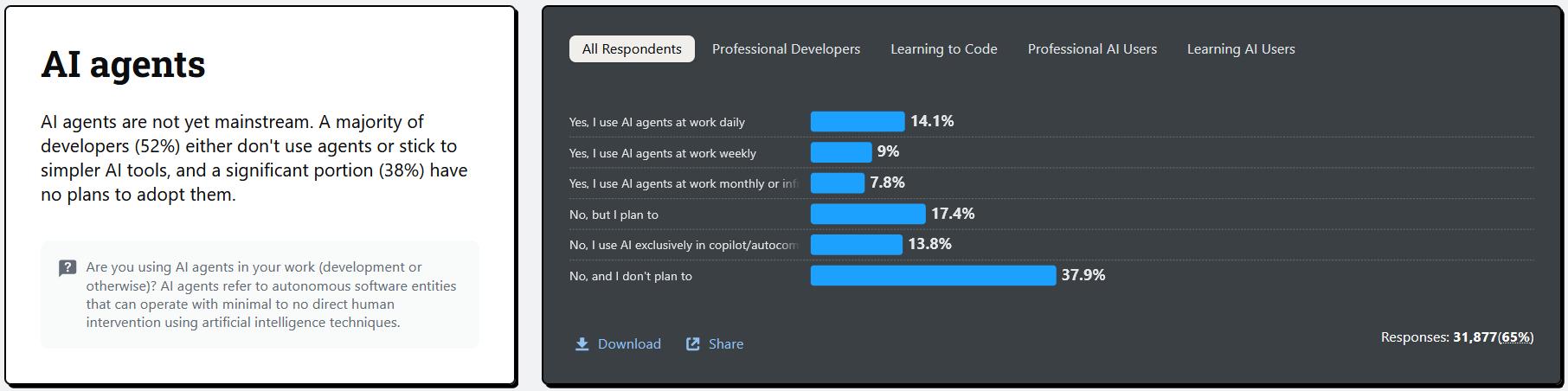Click the "AI agents" heading
1568x391 pixels.
click(x=123, y=65)
